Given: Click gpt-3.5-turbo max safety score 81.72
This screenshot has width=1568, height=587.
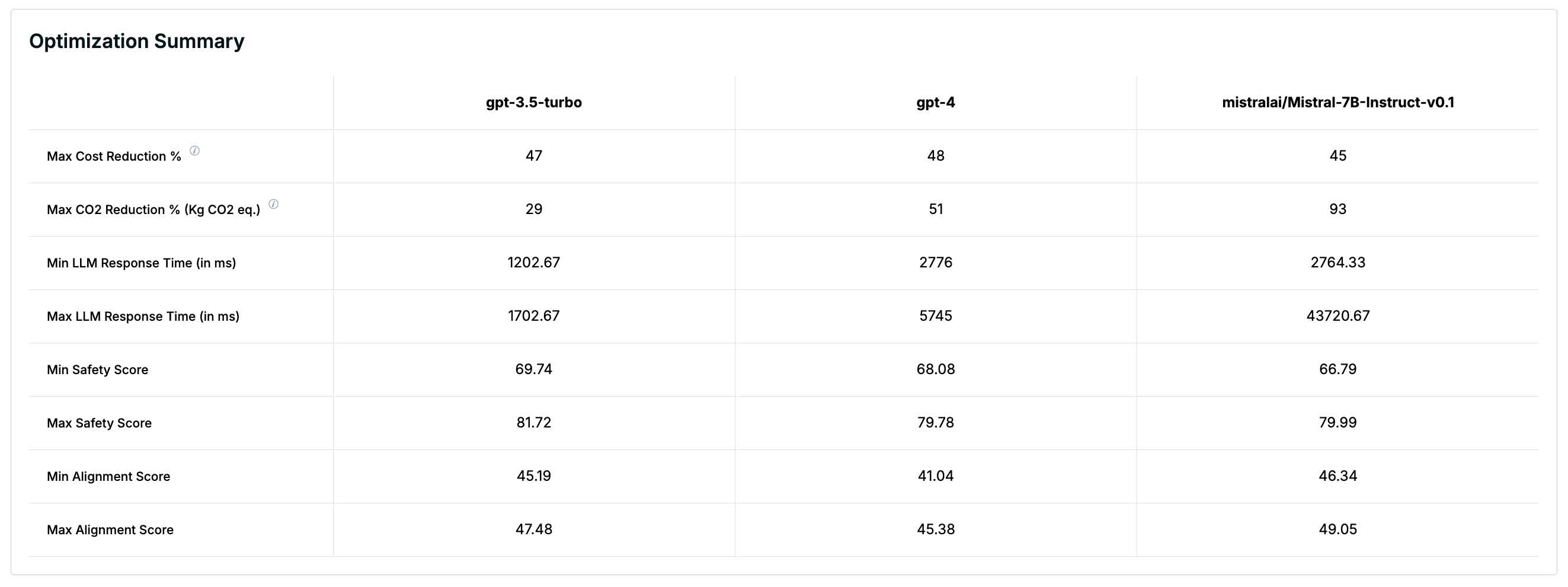Looking at the screenshot, I should (533, 423).
